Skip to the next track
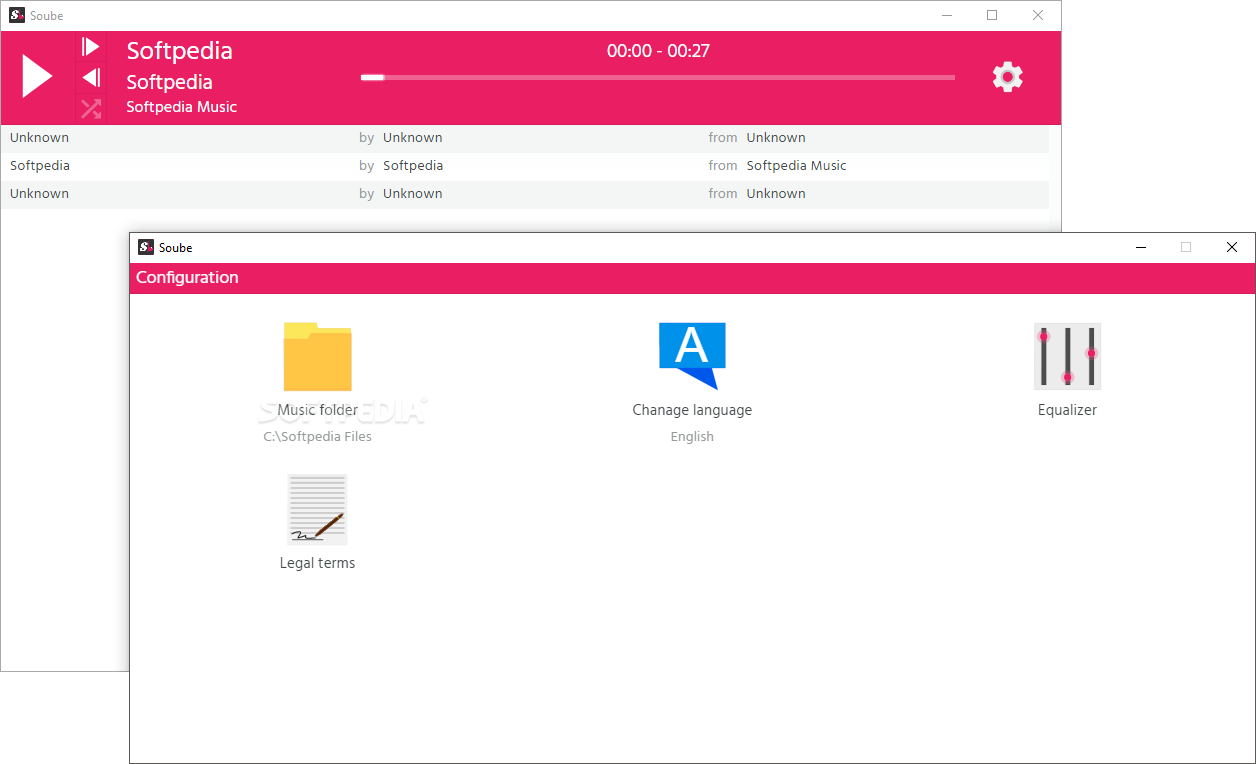 pos(90,46)
